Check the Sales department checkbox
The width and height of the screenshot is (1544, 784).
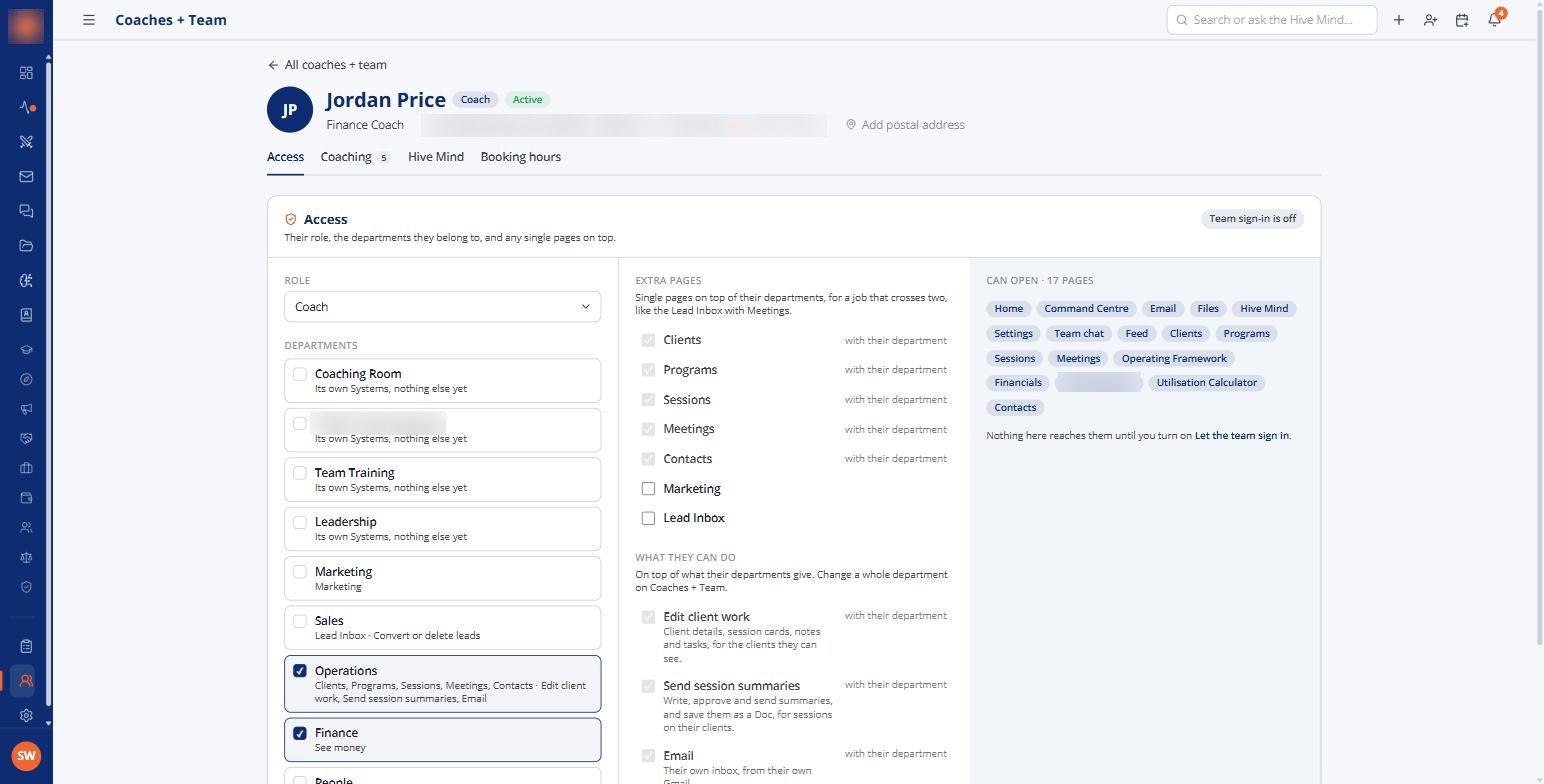click(x=300, y=621)
